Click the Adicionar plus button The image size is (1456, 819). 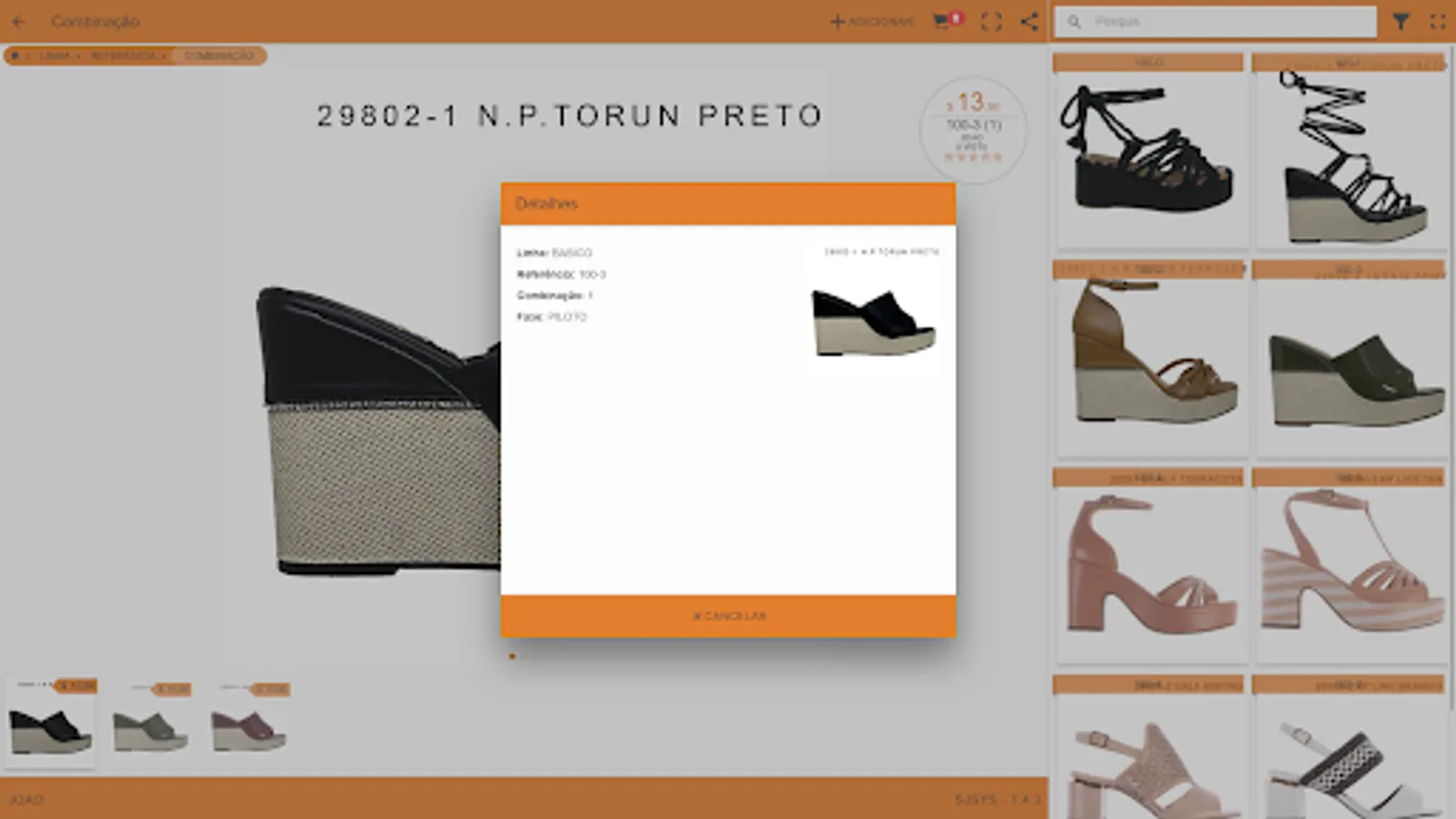(871, 21)
